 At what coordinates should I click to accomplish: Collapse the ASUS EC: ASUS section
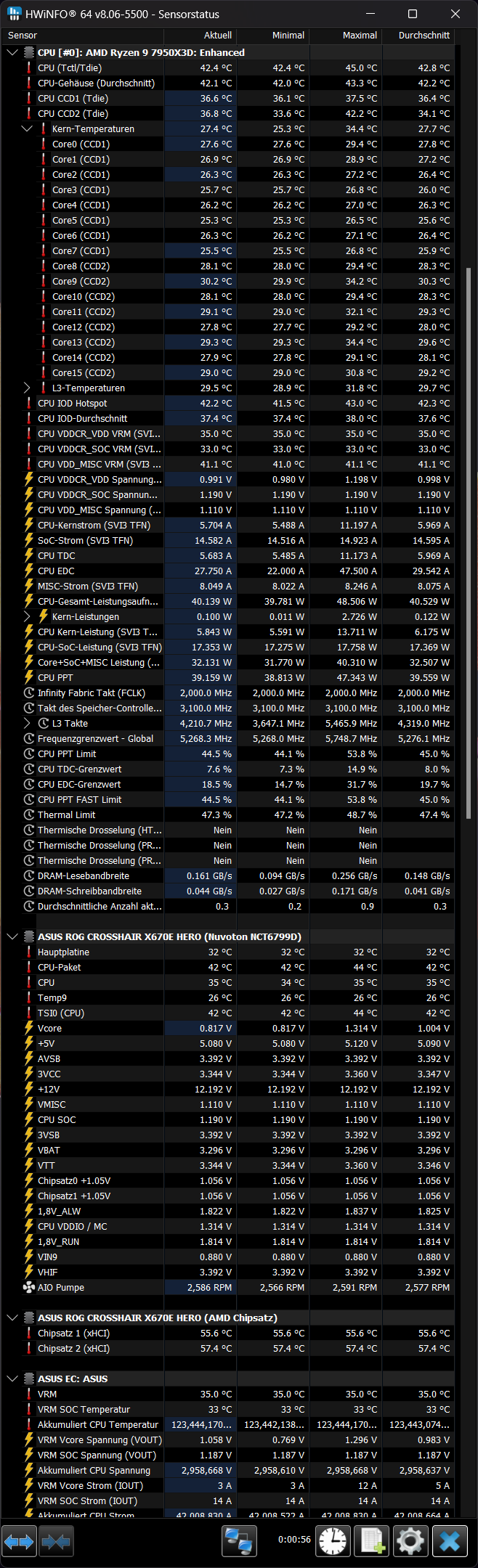12,1379
